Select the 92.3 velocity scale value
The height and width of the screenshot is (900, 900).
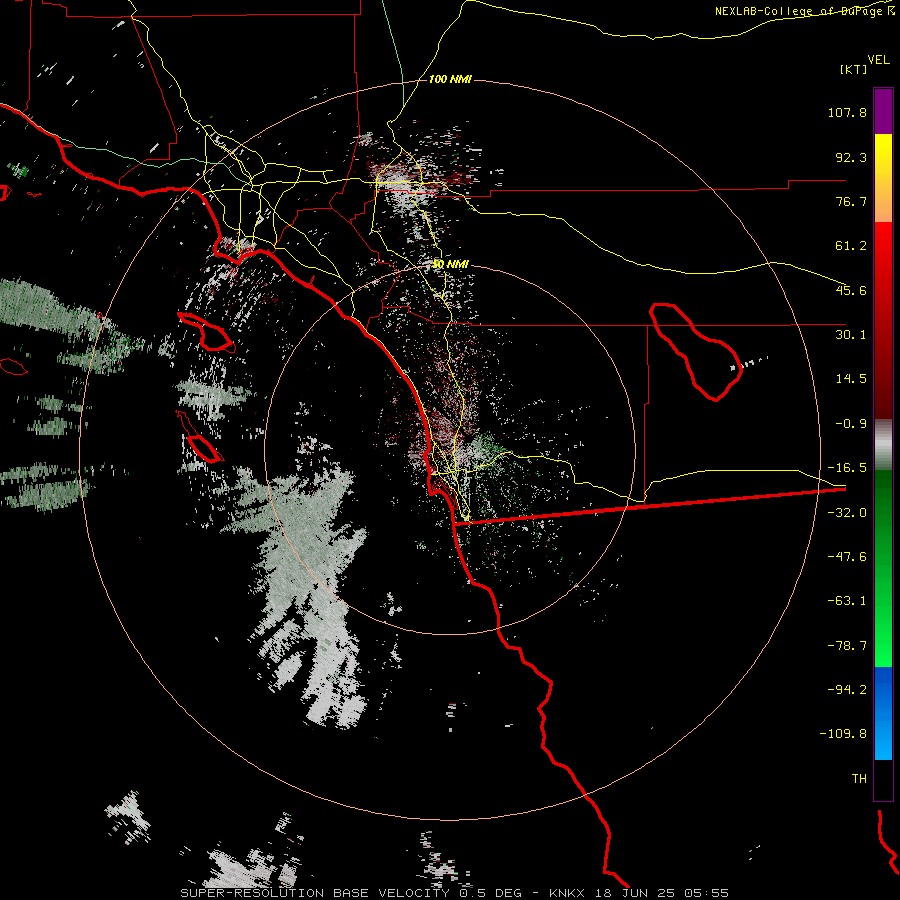pos(851,157)
